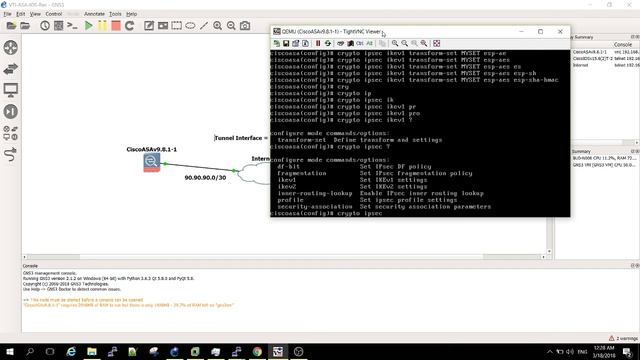Open the File menu in GNS3

[x=7, y=14]
